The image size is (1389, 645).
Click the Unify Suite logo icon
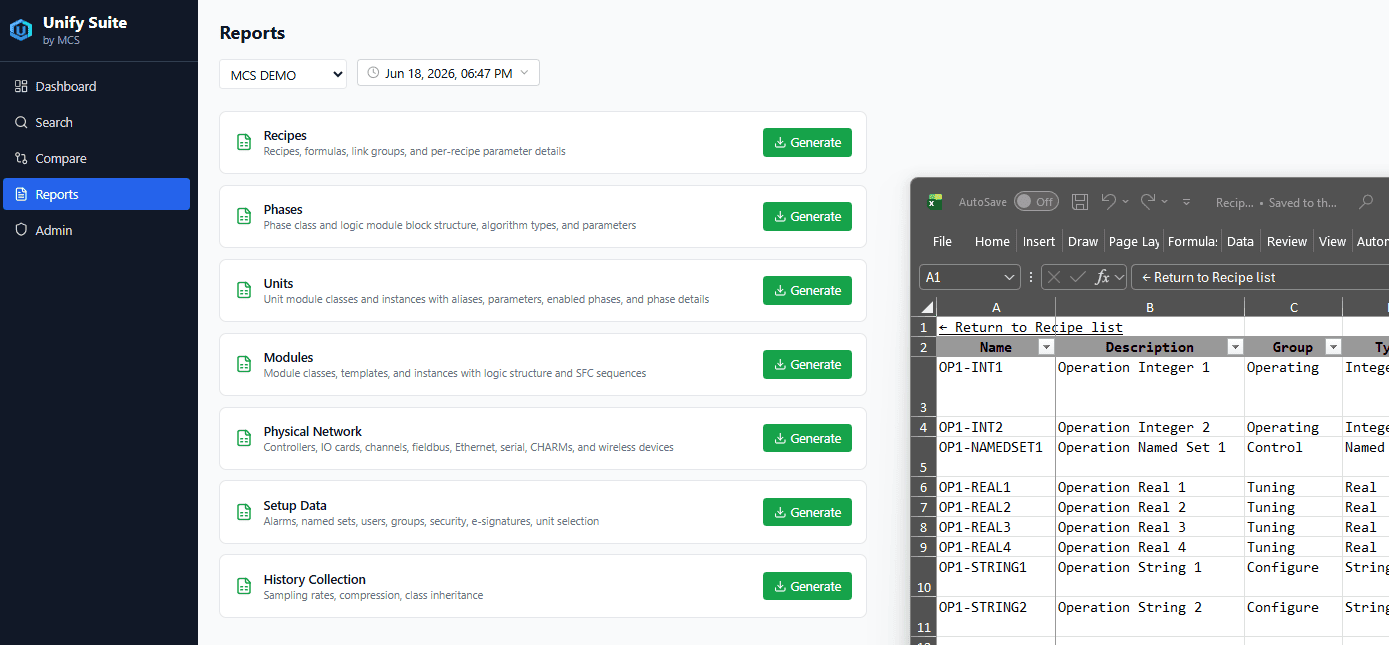click(21, 30)
